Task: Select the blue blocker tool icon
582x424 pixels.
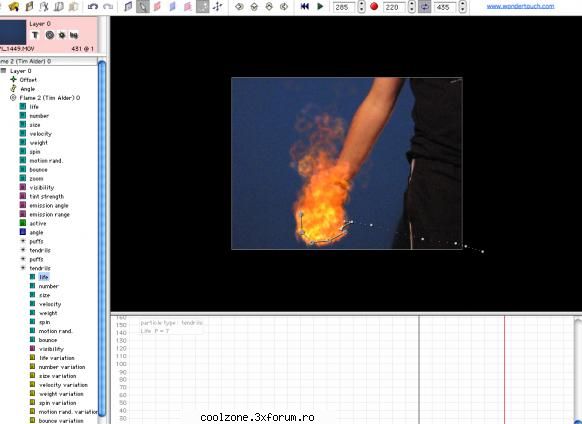Action: [173, 6]
